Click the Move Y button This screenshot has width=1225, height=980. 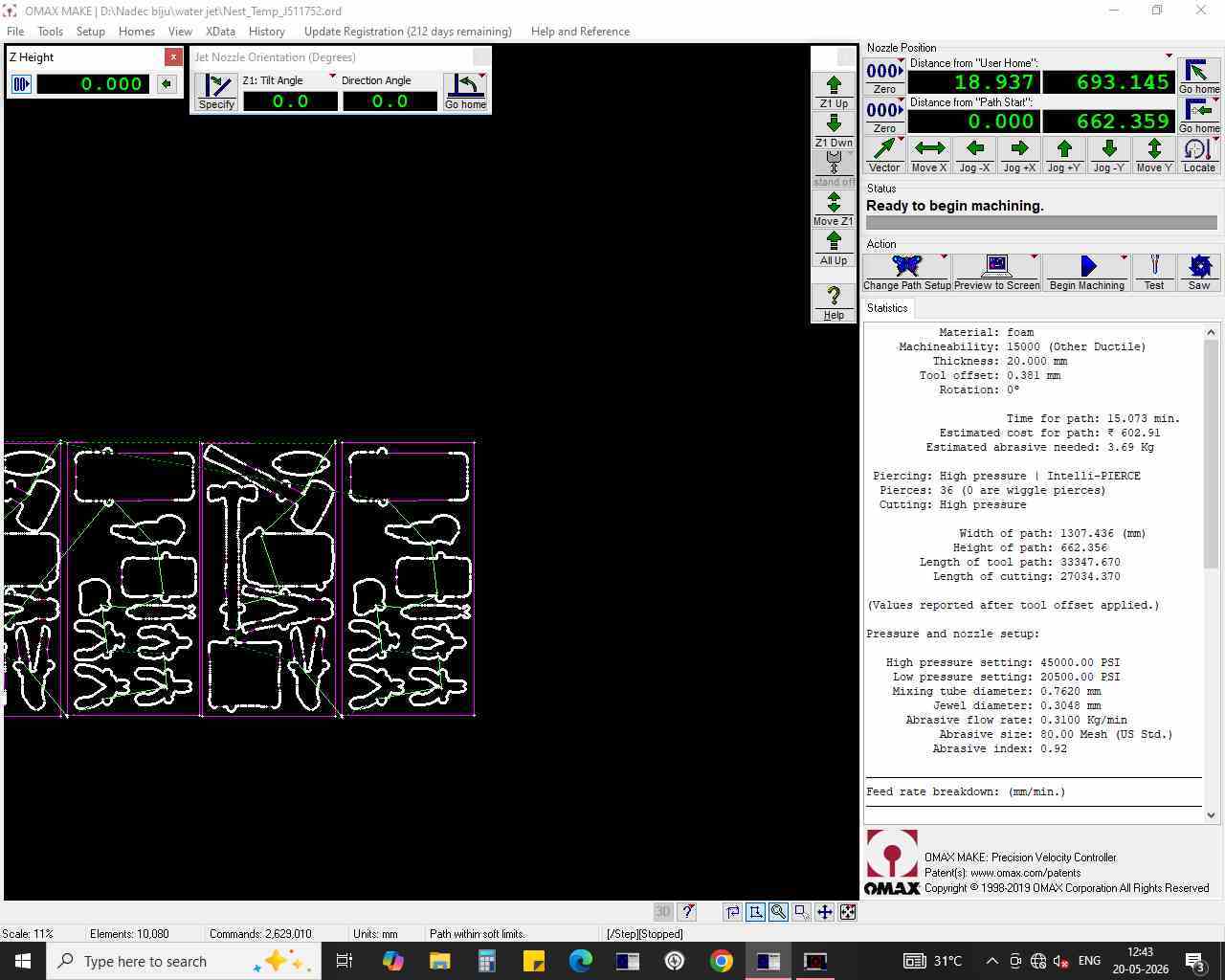pos(1154,155)
